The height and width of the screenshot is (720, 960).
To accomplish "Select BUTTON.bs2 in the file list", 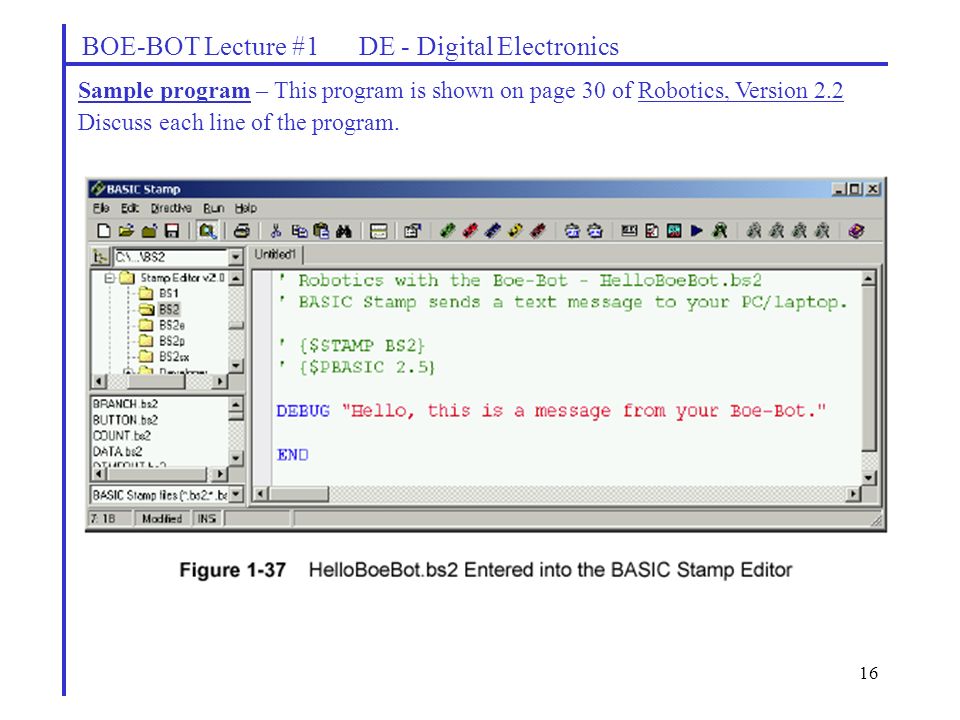I will [x=125, y=420].
